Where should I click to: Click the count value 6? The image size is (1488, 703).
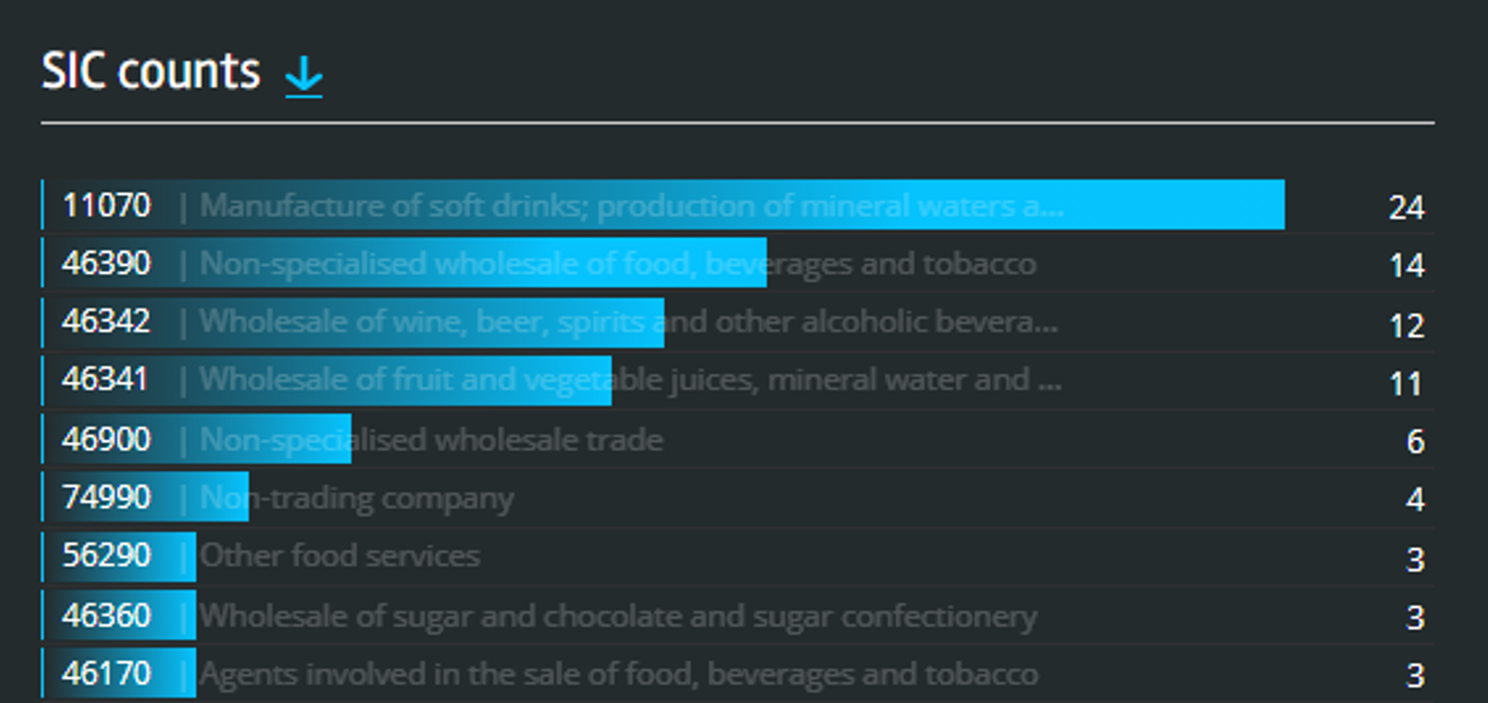pyautogui.click(x=1415, y=441)
